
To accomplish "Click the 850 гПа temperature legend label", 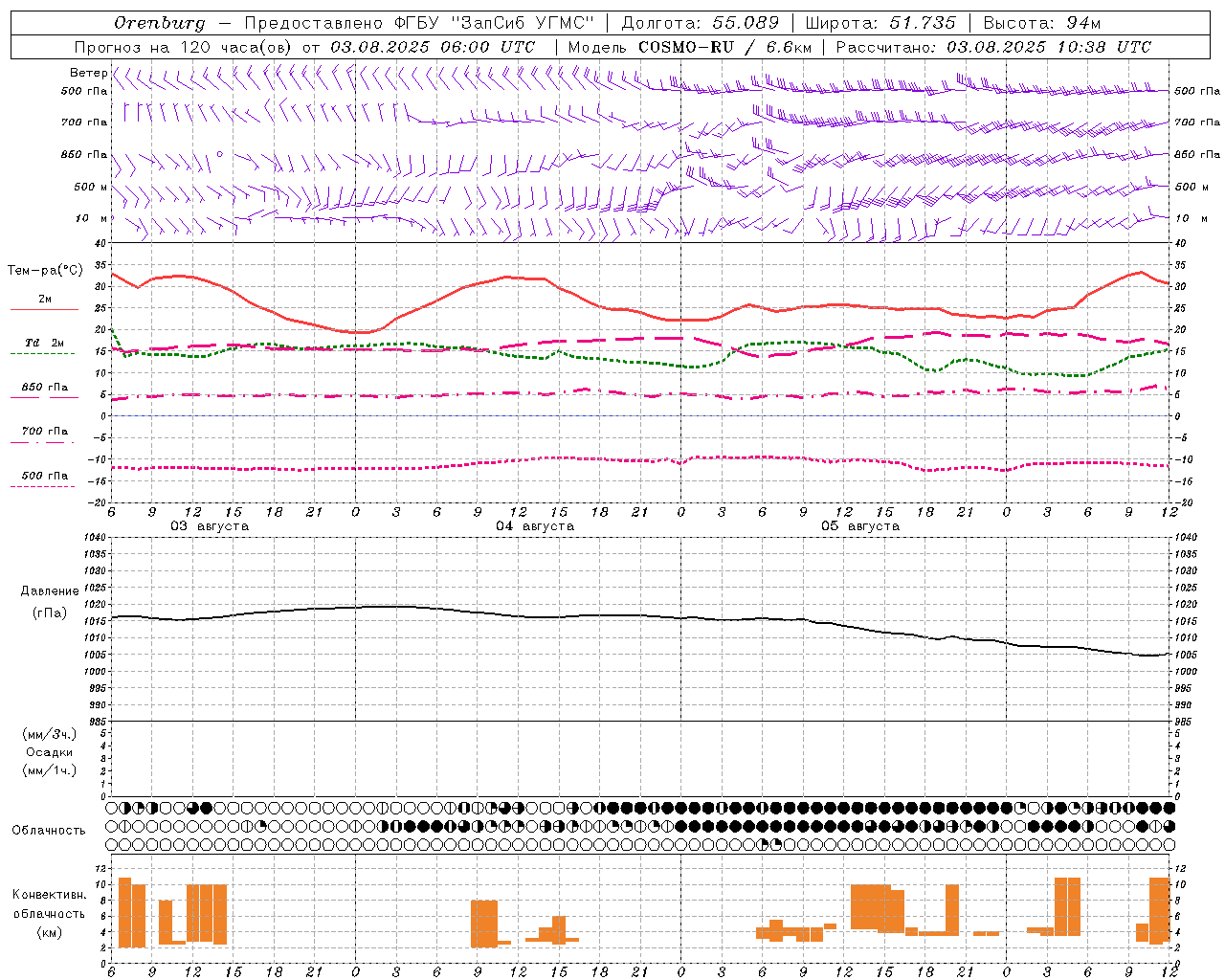I will [45, 388].
